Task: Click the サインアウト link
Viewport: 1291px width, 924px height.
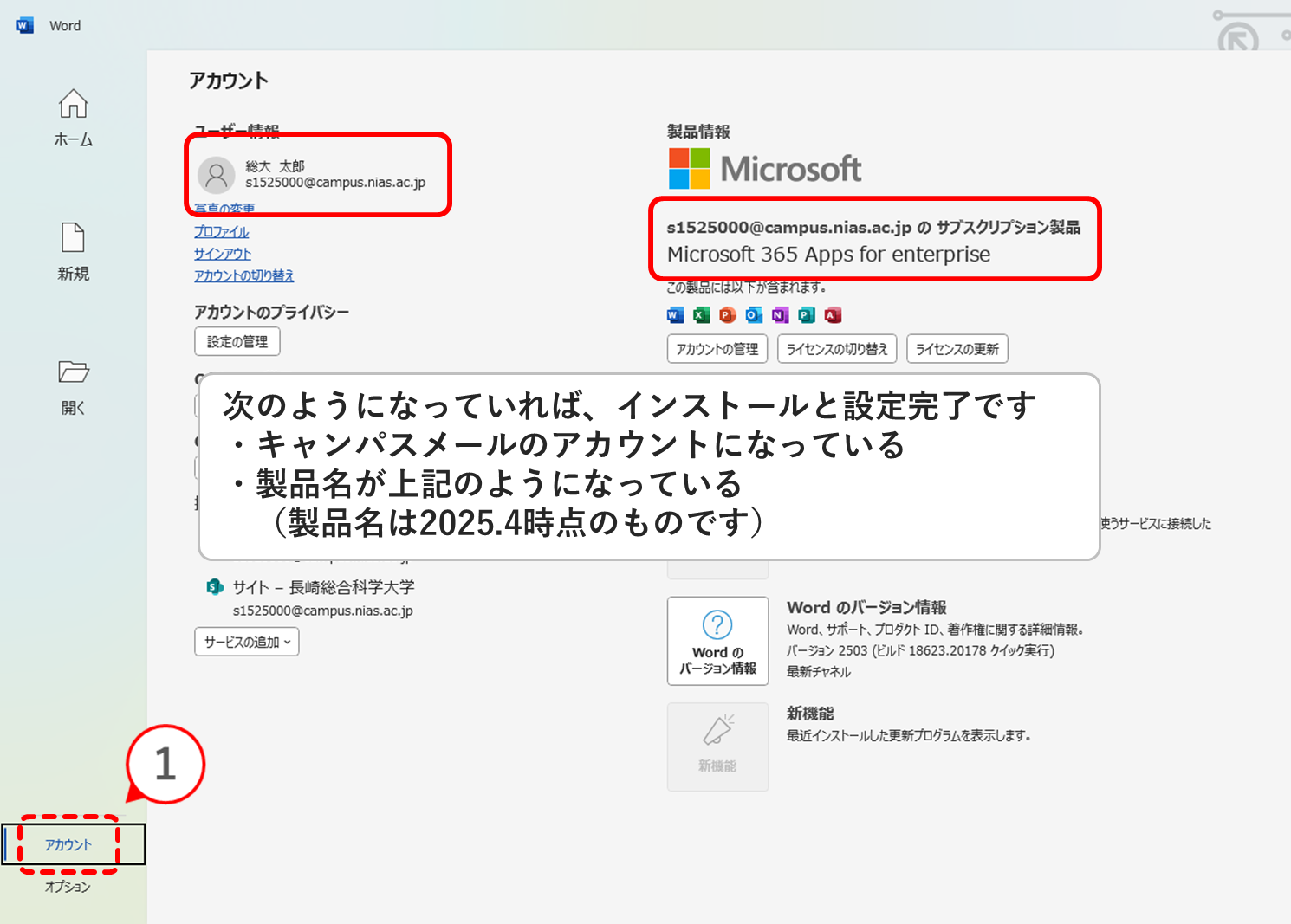Action: point(223,254)
